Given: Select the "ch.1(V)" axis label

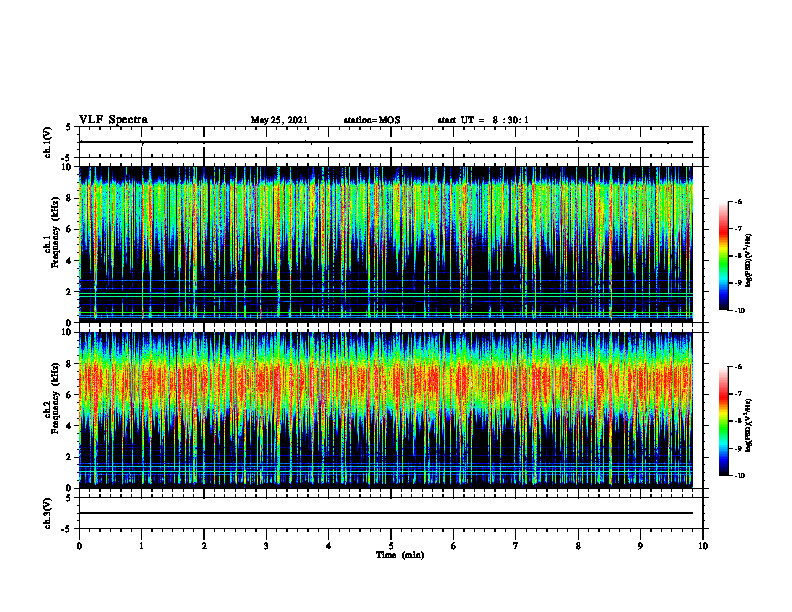Looking at the screenshot, I should point(48,142).
